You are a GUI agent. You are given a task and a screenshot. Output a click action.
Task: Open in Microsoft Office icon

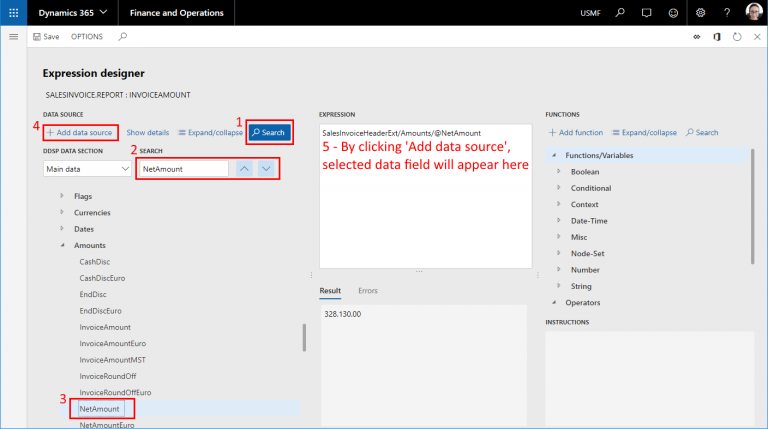pyautogui.click(x=716, y=36)
